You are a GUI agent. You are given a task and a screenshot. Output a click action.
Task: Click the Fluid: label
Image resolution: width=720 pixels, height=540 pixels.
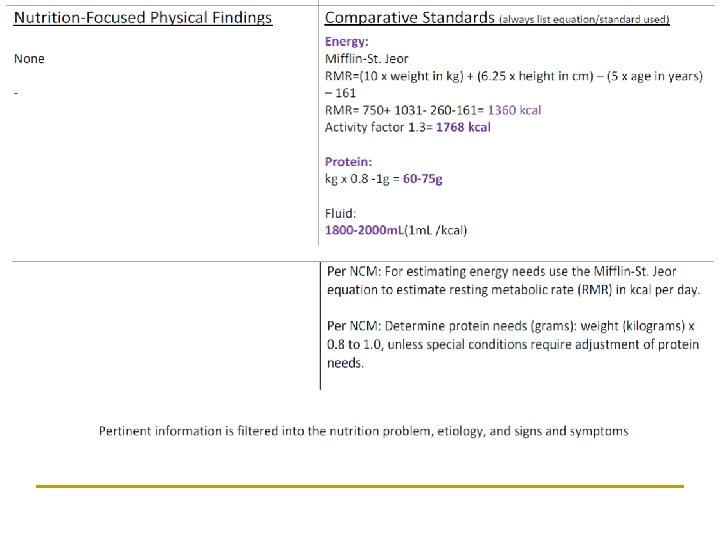[x=341, y=213]
